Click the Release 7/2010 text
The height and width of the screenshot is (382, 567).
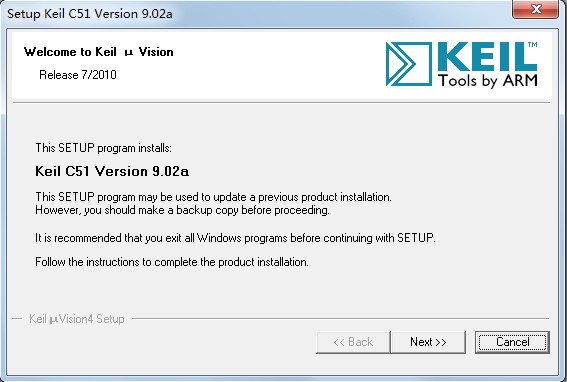pyautogui.click(x=78, y=75)
